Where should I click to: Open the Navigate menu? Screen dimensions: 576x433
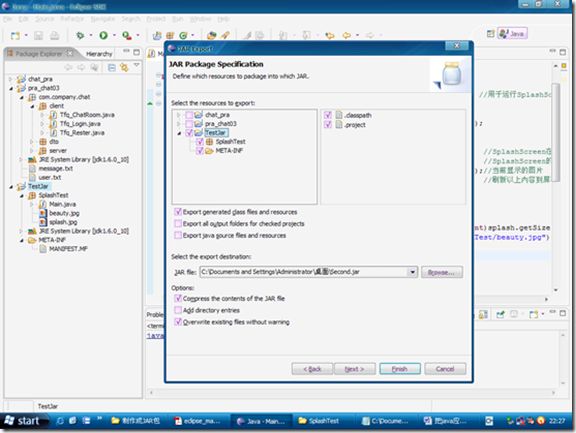pos(103,19)
